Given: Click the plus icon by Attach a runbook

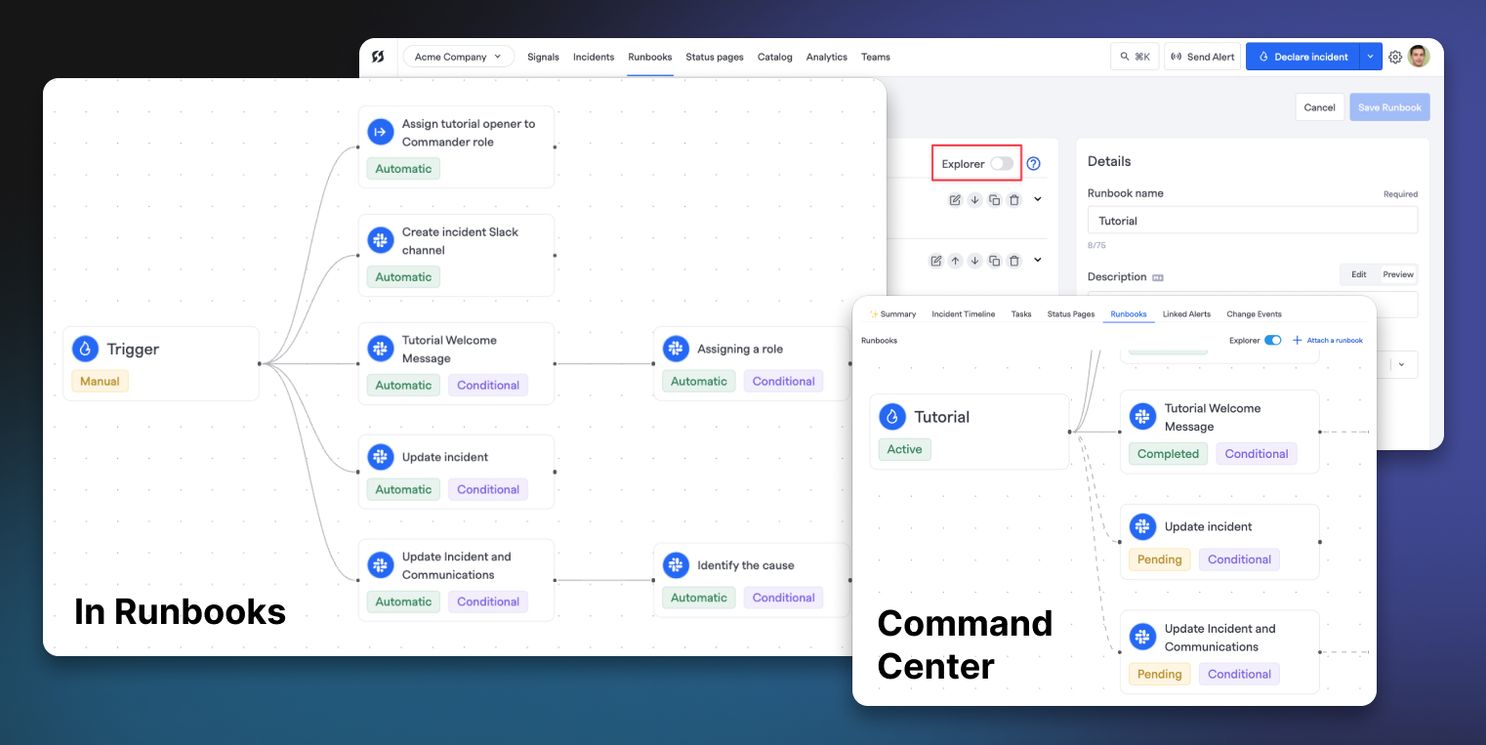Looking at the screenshot, I should (1297, 340).
